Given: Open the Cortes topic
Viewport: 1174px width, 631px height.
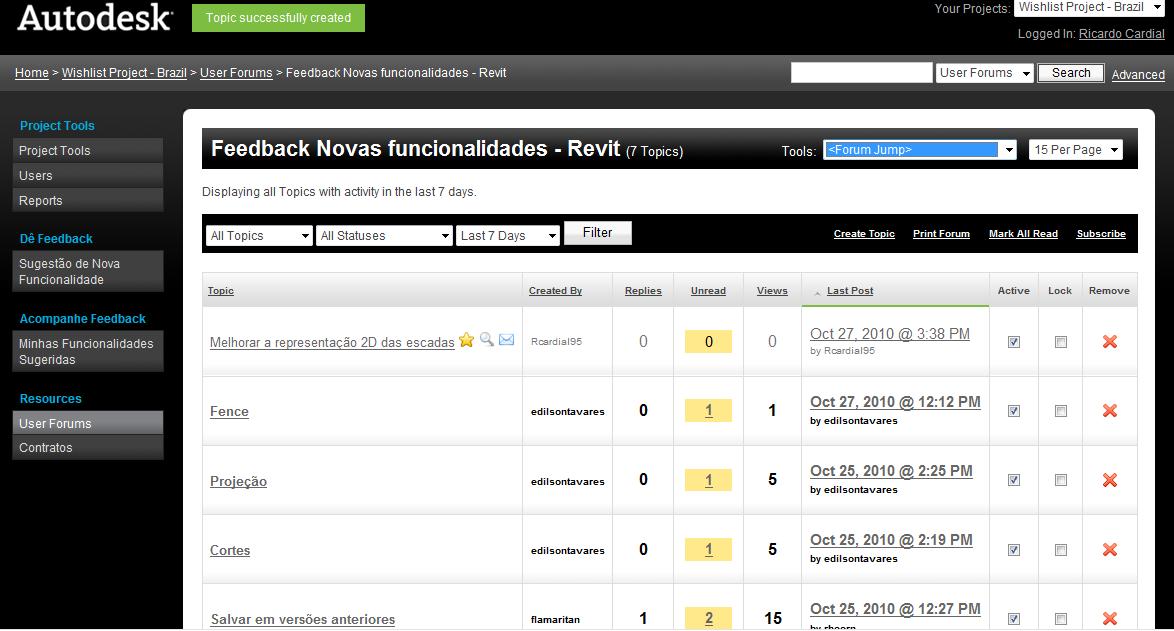Looking at the screenshot, I should tap(230, 550).
